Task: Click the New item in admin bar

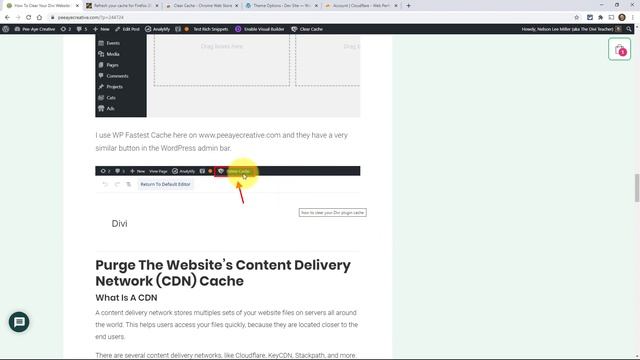Action: pos(101,29)
